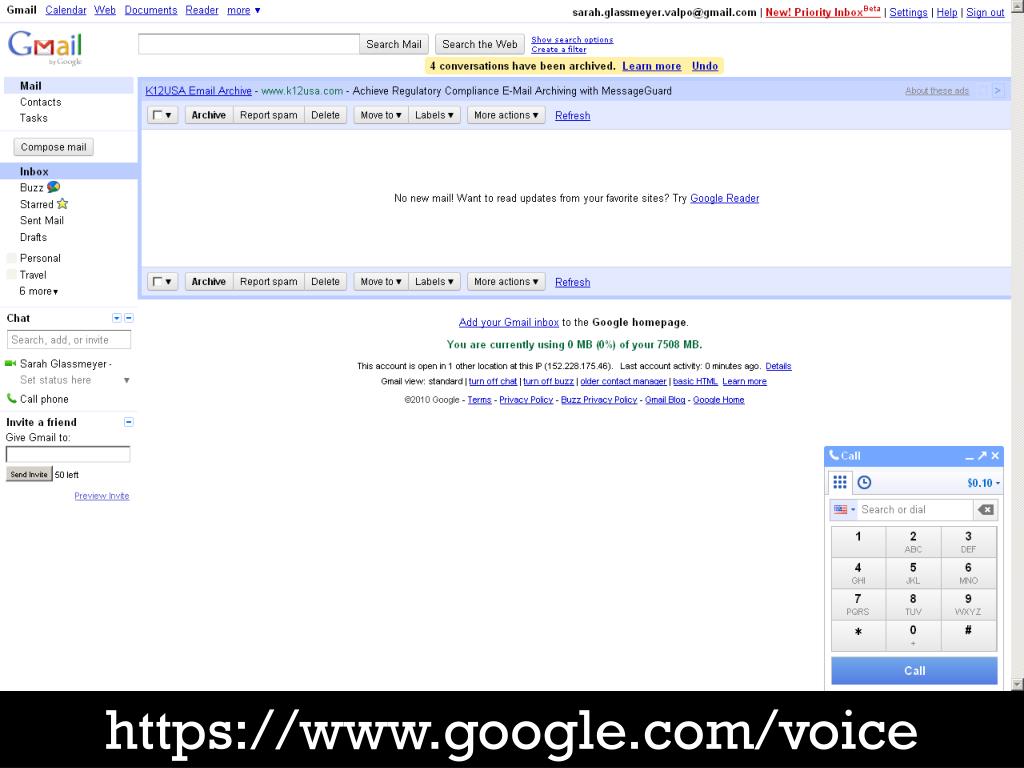This screenshot has width=1024, height=768.
Task: Click Send Invite button
Action: (29, 474)
